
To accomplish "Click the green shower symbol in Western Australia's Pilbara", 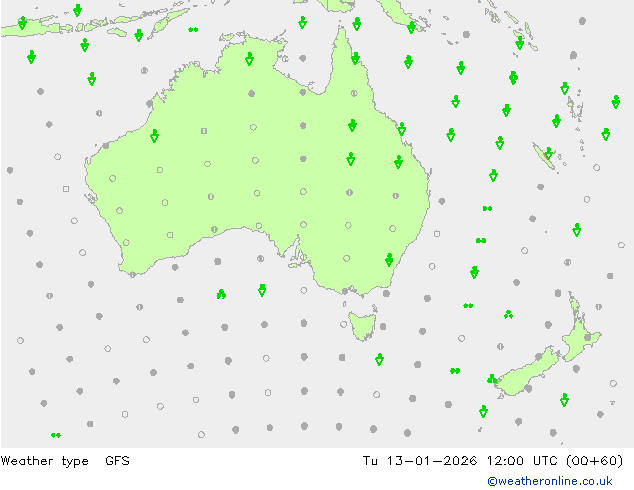I will pyautogui.click(x=154, y=136).
